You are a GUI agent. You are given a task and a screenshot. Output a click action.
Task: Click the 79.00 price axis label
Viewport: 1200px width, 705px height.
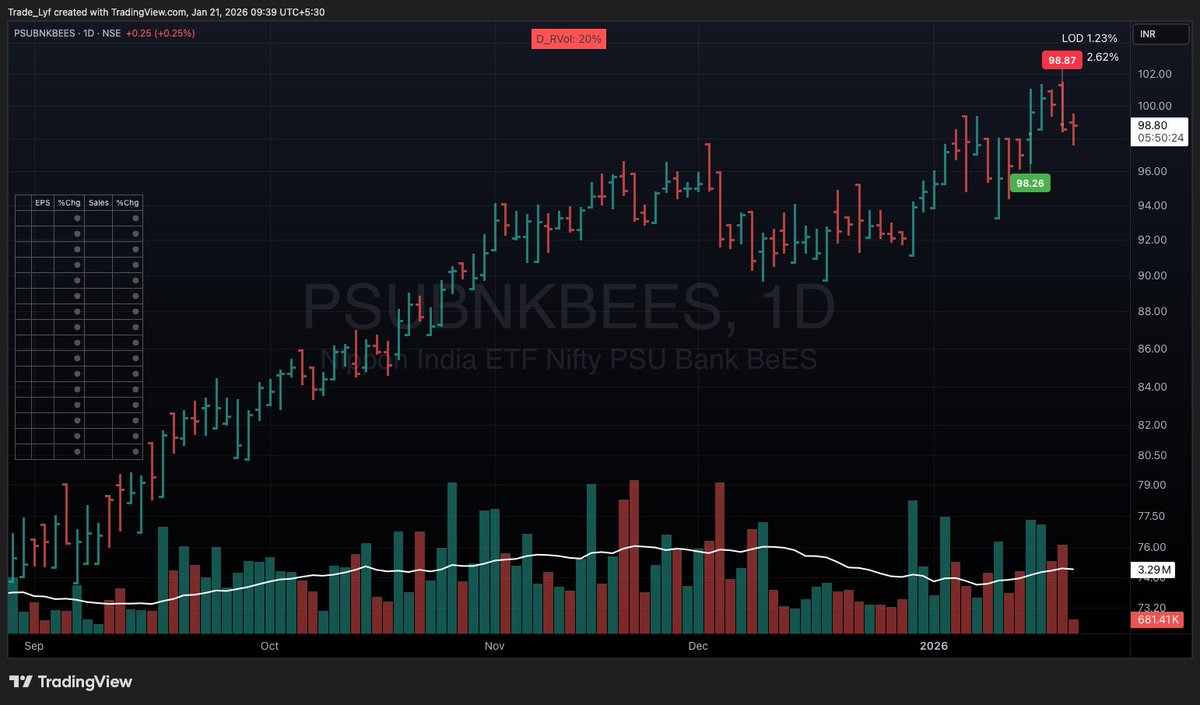coord(1153,485)
